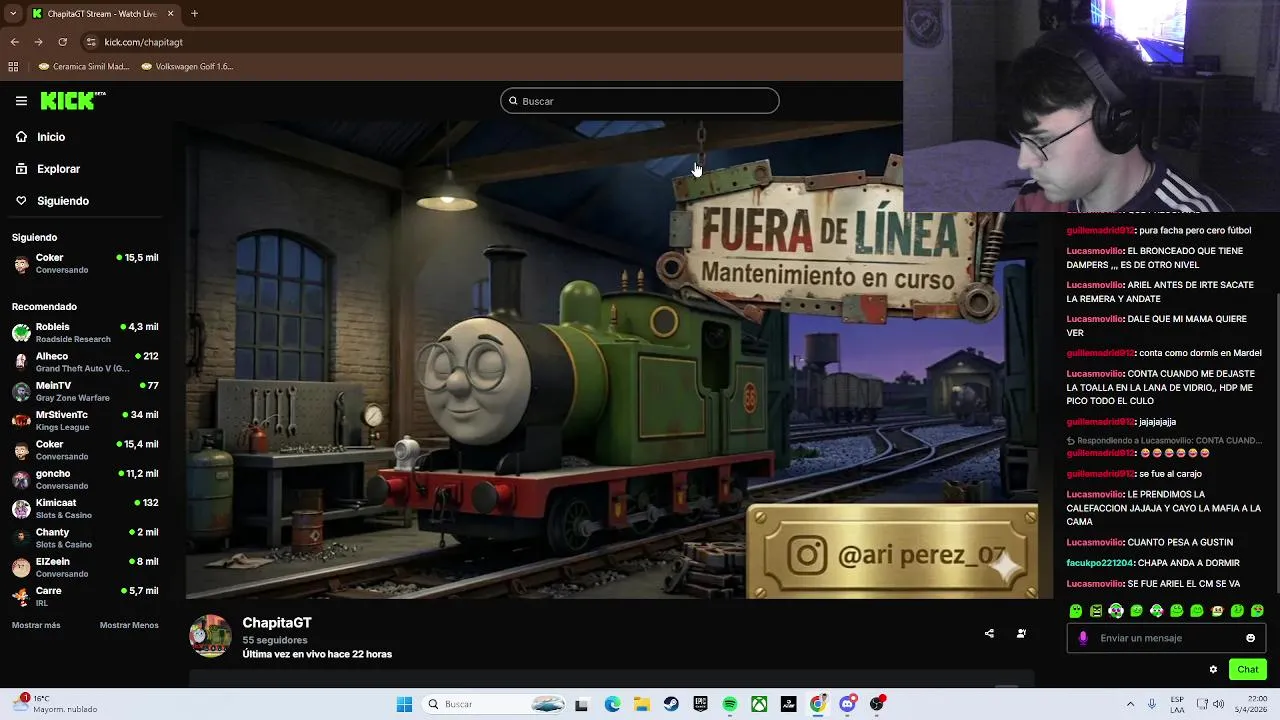
Task: Pick the angry square-face emote
Action: [x=1096, y=611]
